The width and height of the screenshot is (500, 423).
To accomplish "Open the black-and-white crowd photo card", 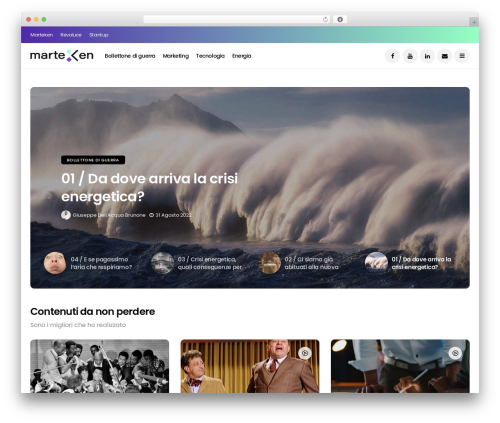I will click(x=100, y=366).
